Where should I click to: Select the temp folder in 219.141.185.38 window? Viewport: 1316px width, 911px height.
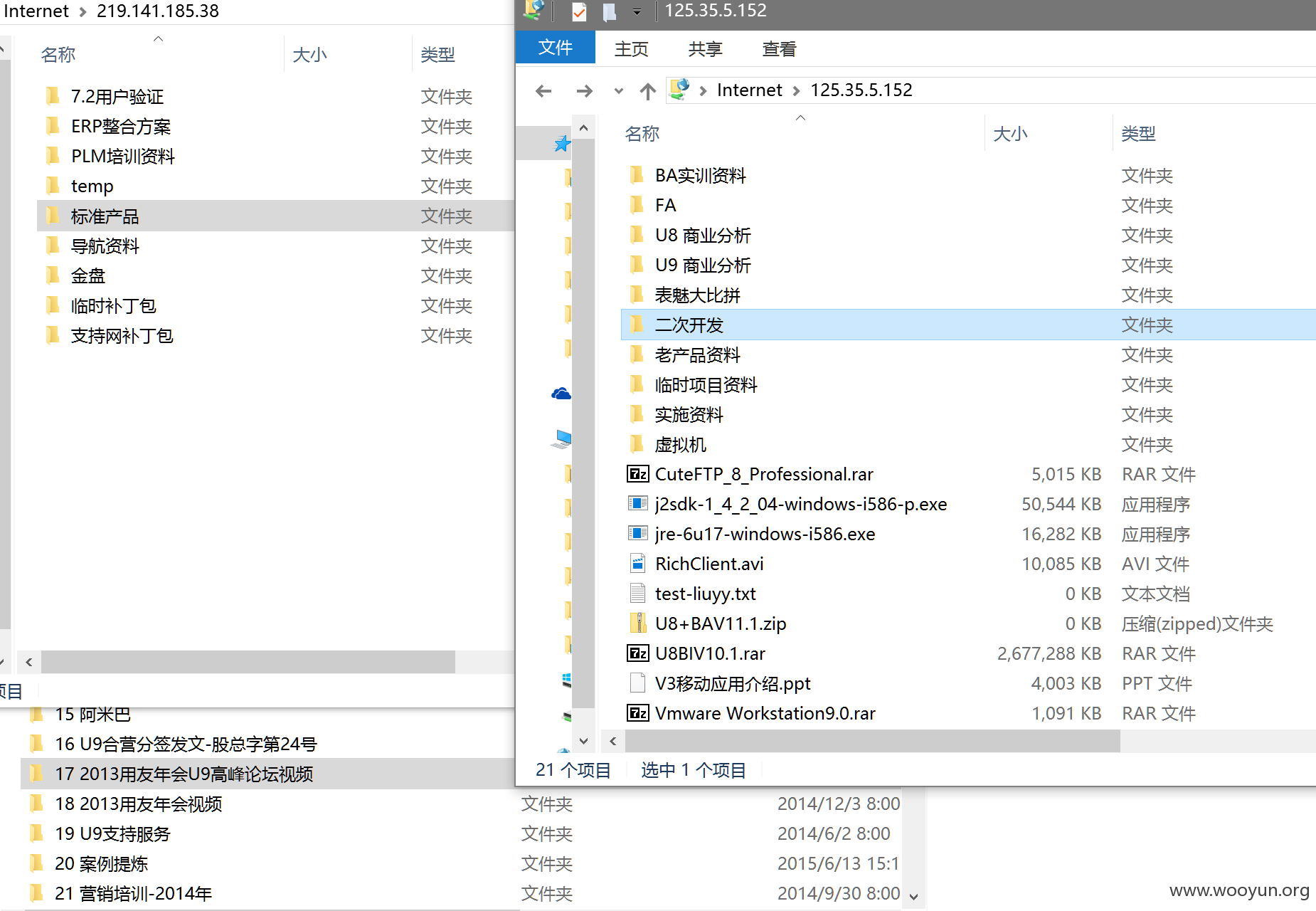click(92, 186)
